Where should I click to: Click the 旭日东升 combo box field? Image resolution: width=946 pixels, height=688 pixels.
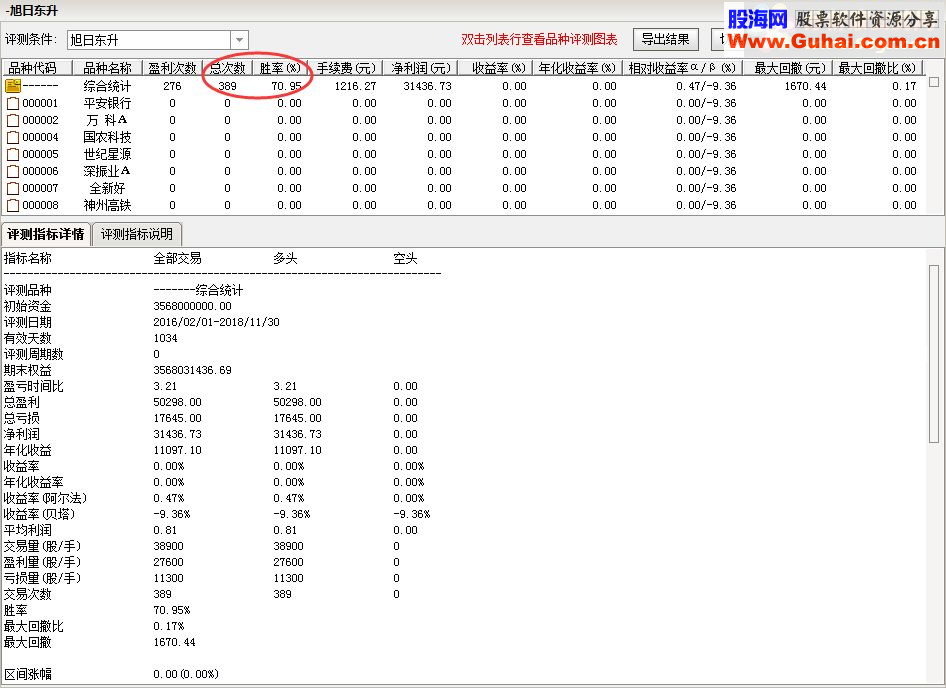point(157,40)
